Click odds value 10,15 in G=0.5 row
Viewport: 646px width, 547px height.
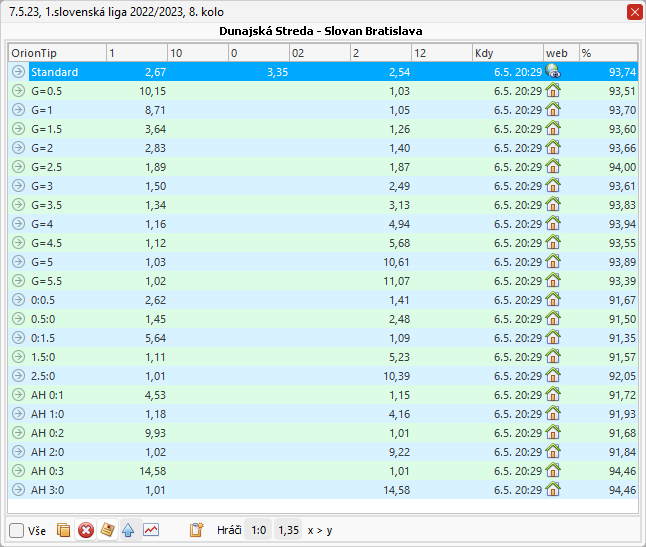[x=152, y=91]
